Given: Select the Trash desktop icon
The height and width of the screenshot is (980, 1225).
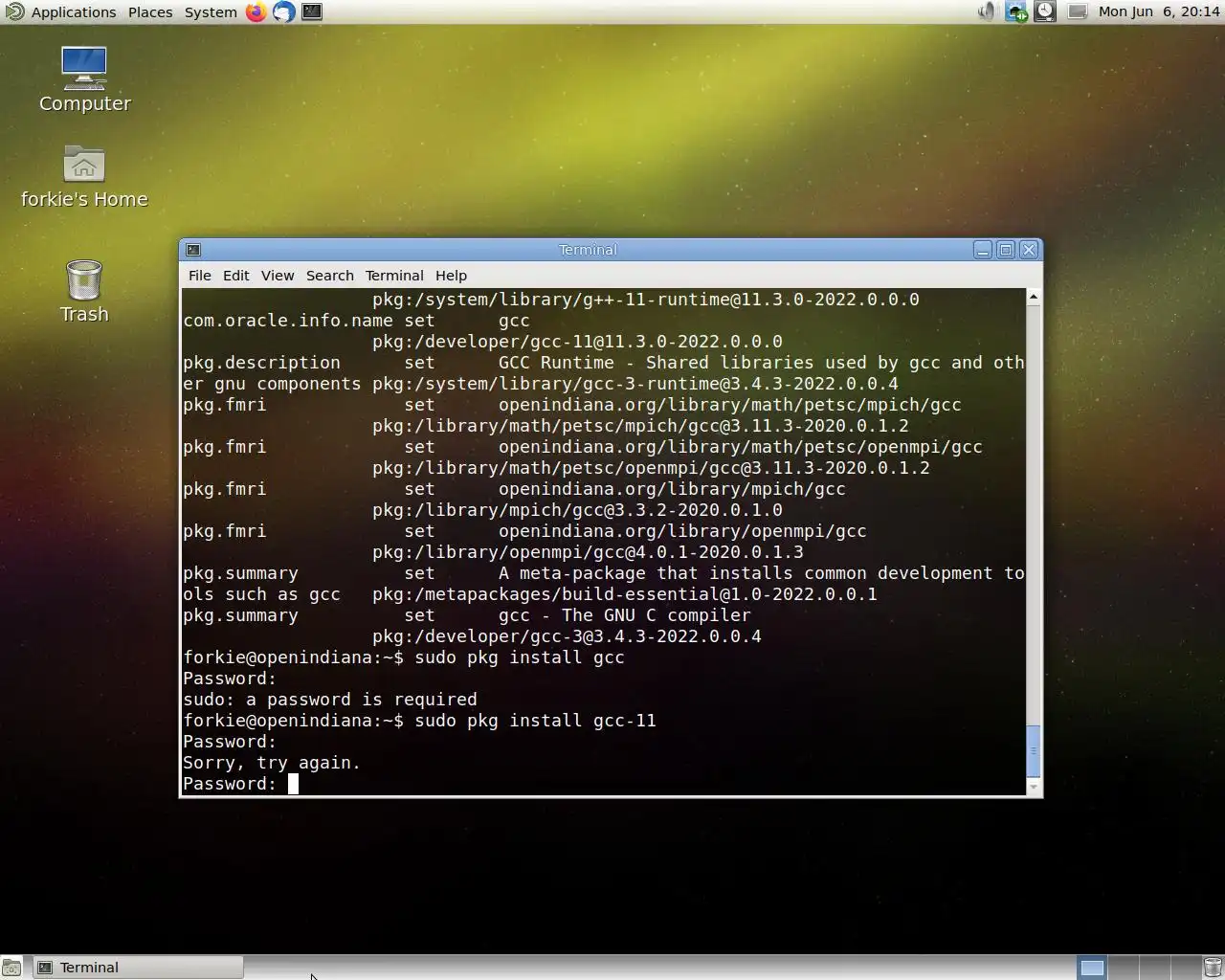Looking at the screenshot, I should [84, 292].
